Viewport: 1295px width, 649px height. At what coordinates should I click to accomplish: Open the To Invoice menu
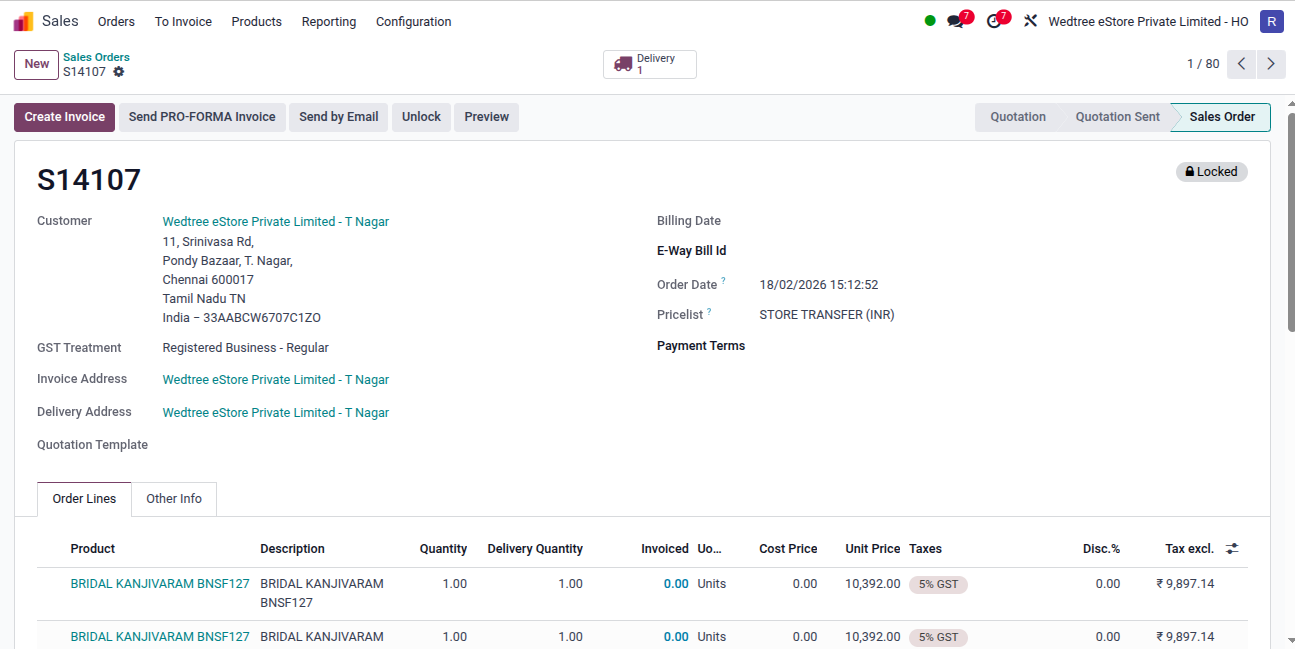click(x=183, y=21)
